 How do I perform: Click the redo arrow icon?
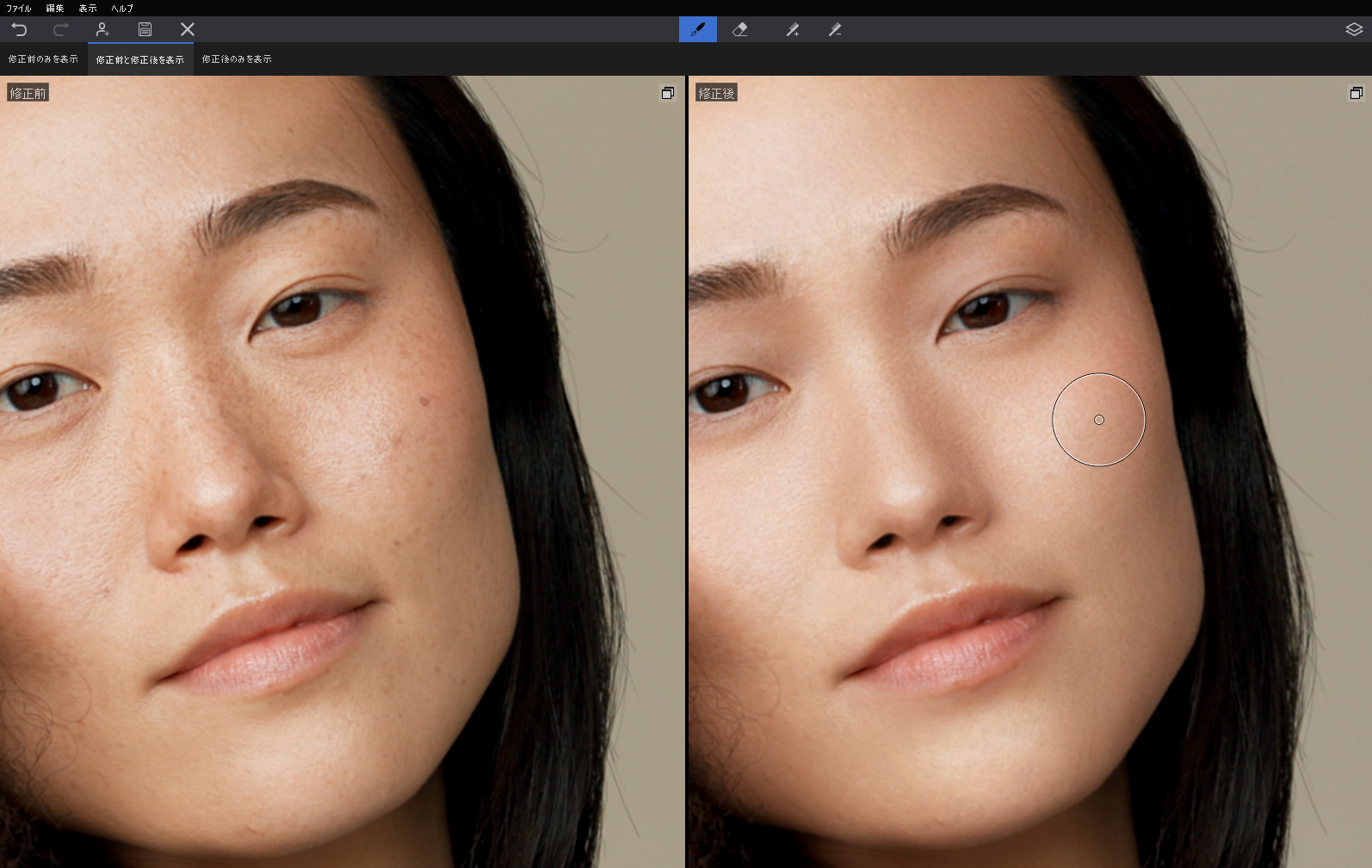pos(60,29)
